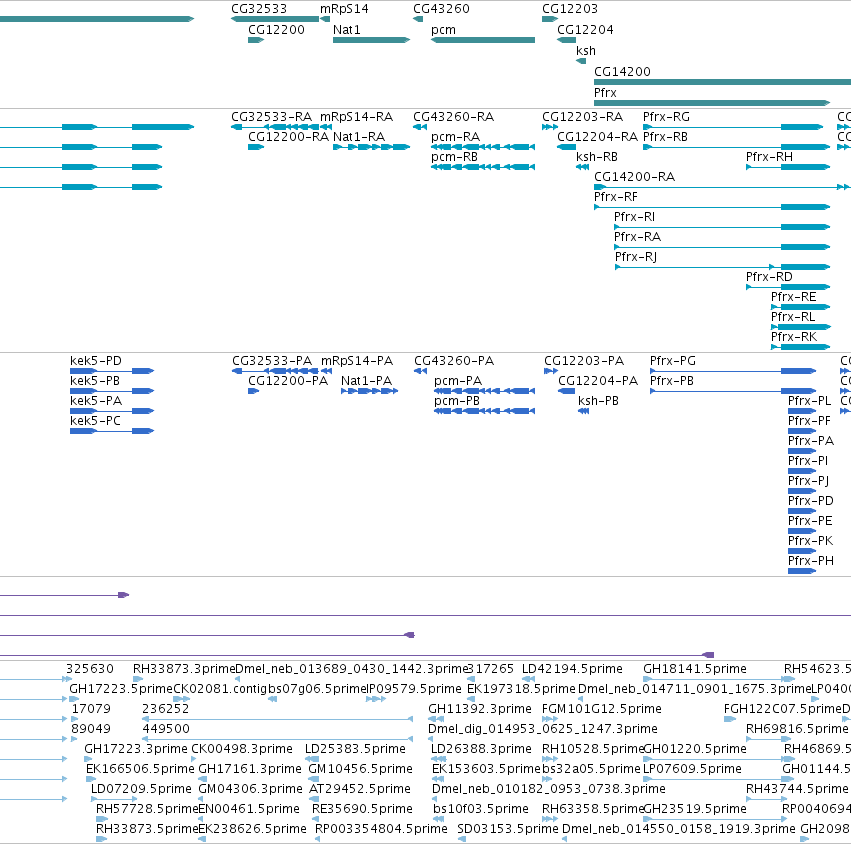This screenshot has width=851, height=844.
Task: Open the Pfrx-RF transcript label
Action: click(x=615, y=197)
